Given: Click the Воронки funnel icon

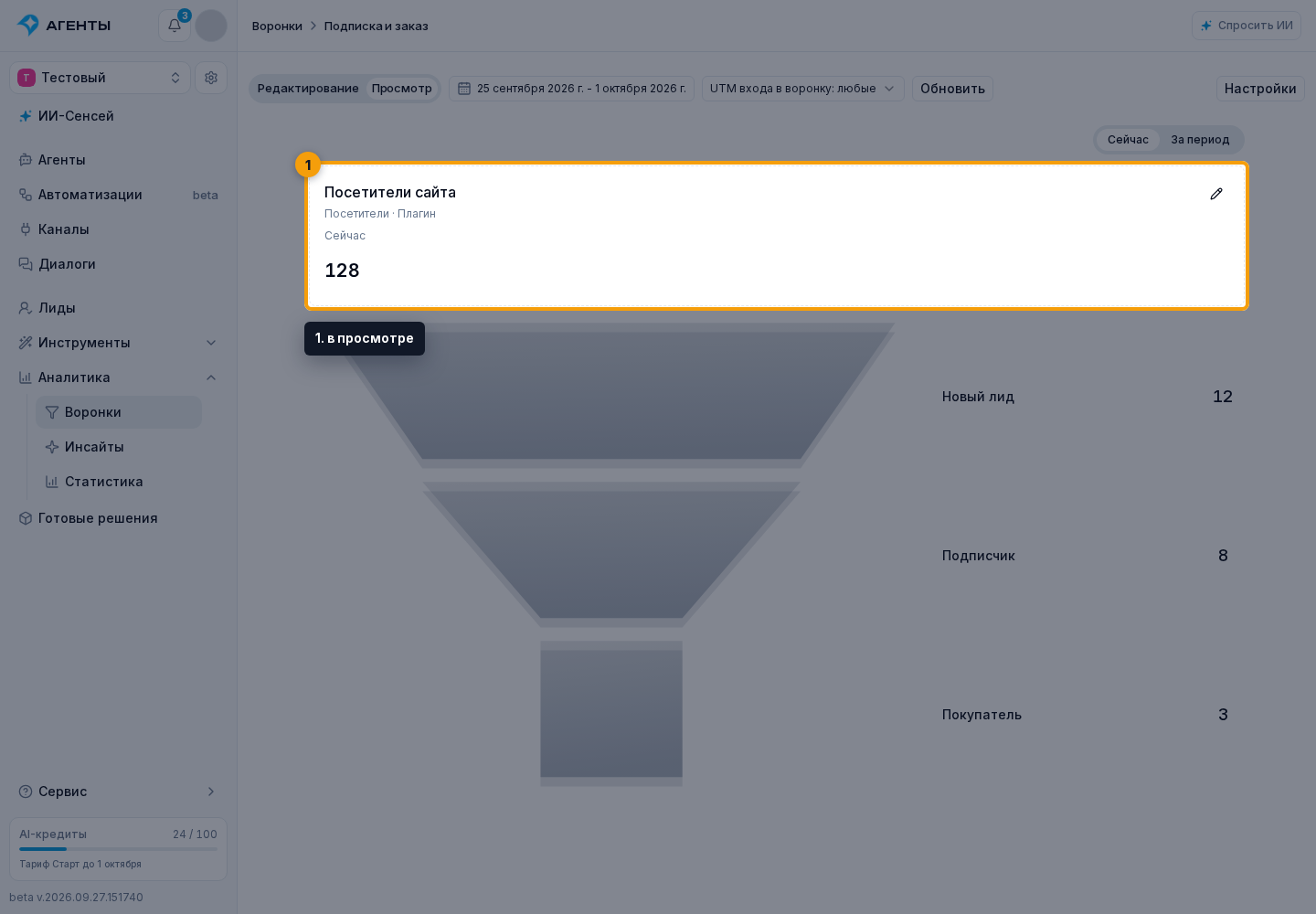Looking at the screenshot, I should click(52, 412).
